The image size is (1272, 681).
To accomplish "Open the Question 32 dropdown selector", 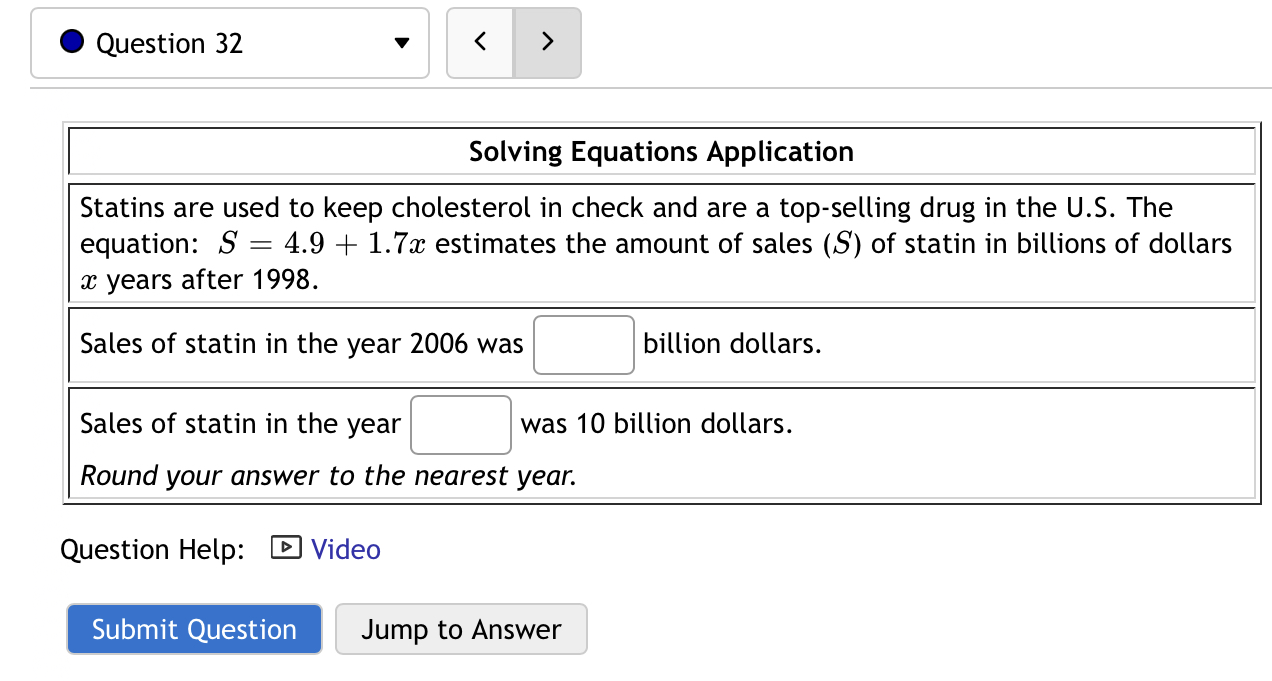I will pos(230,42).
